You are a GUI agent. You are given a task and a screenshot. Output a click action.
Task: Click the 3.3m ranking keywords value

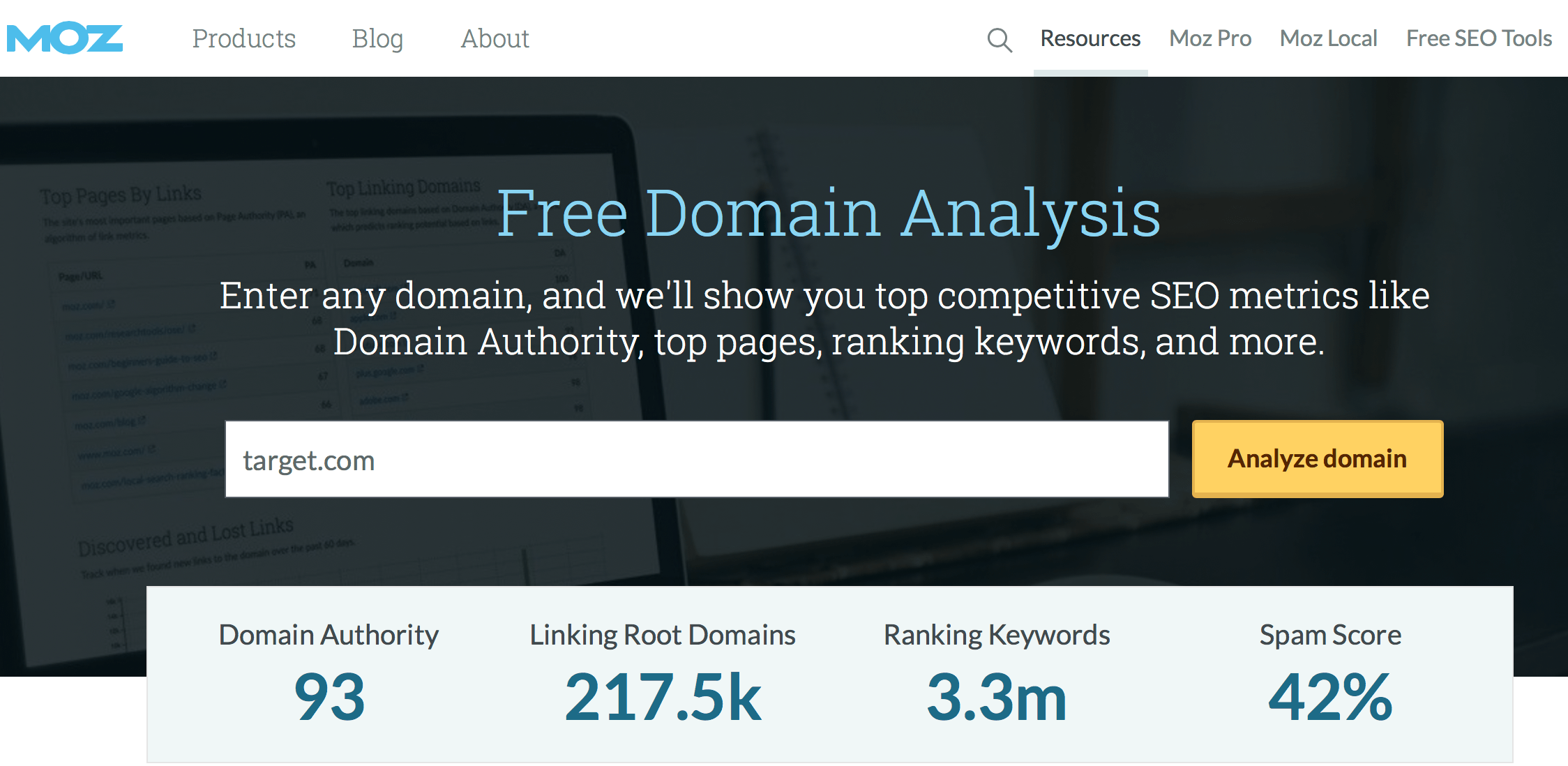(997, 697)
